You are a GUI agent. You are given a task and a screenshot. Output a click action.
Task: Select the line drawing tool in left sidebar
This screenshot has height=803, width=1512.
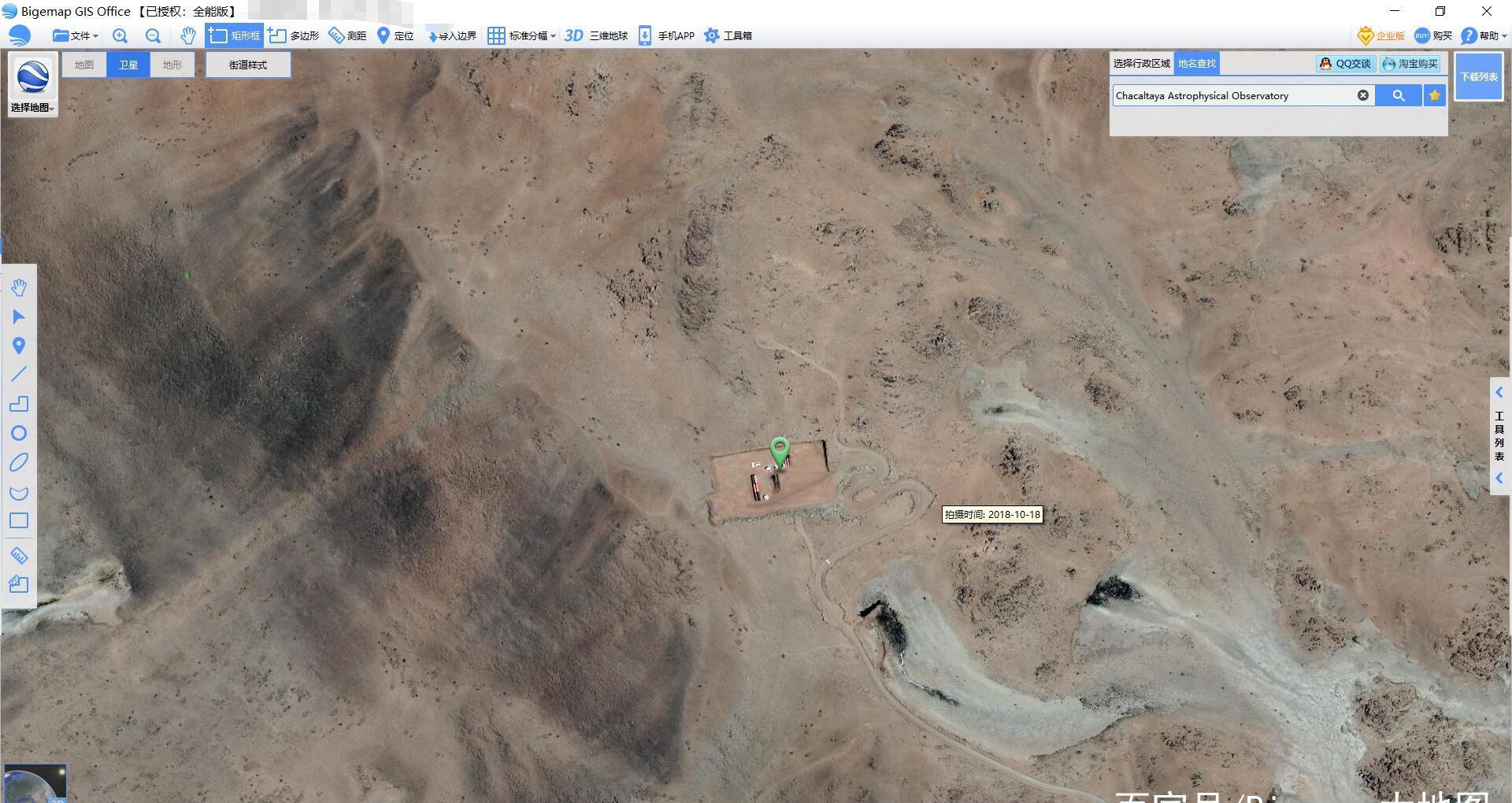(x=19, y=375)
